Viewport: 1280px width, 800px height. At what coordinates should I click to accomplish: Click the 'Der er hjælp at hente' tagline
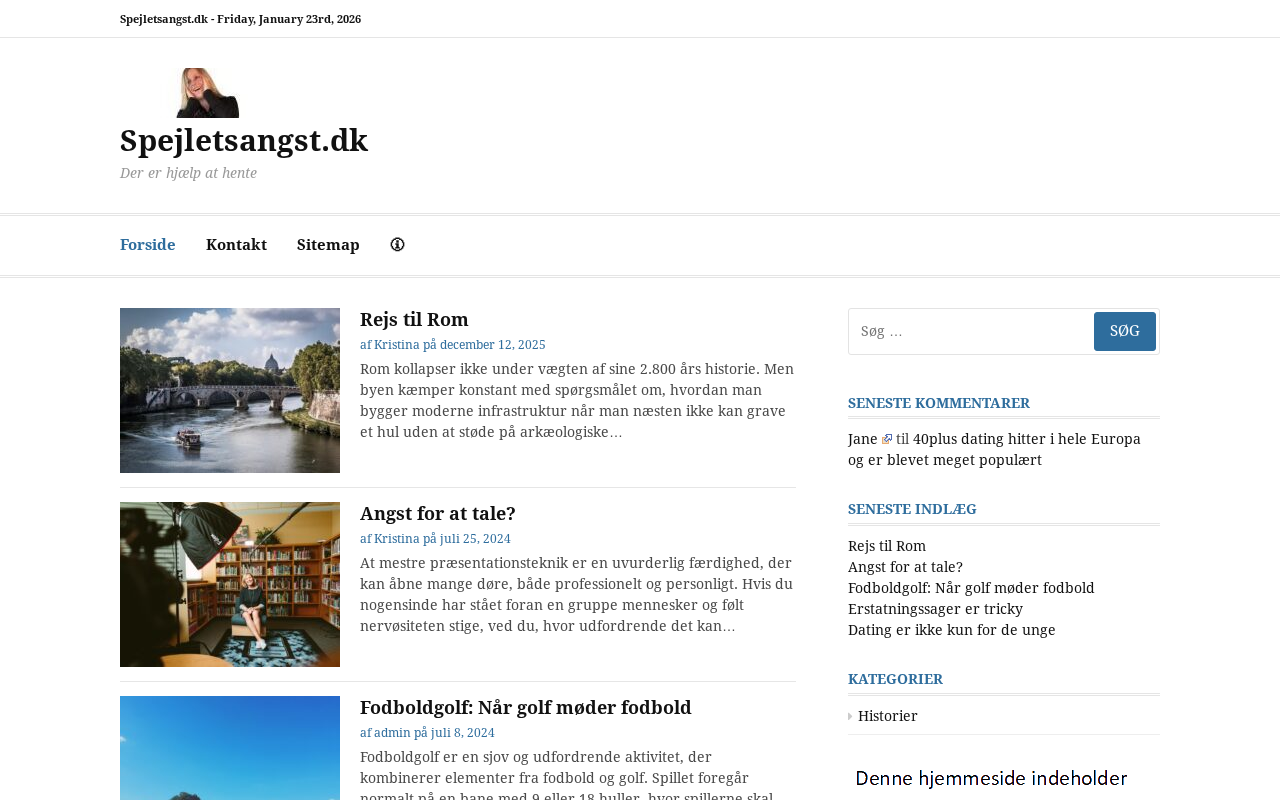click(188, 173)
